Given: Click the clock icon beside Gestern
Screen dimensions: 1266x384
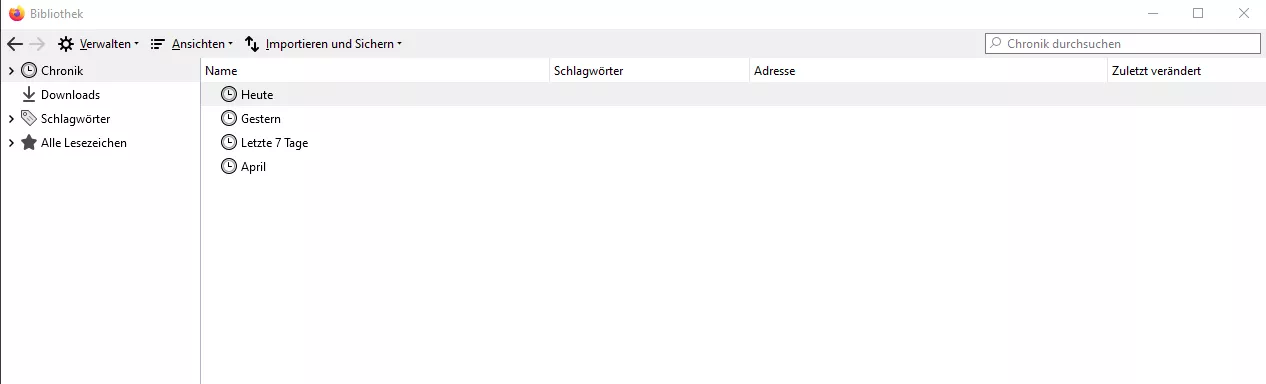Looking at the screenshot, I should tap(229, 119).
